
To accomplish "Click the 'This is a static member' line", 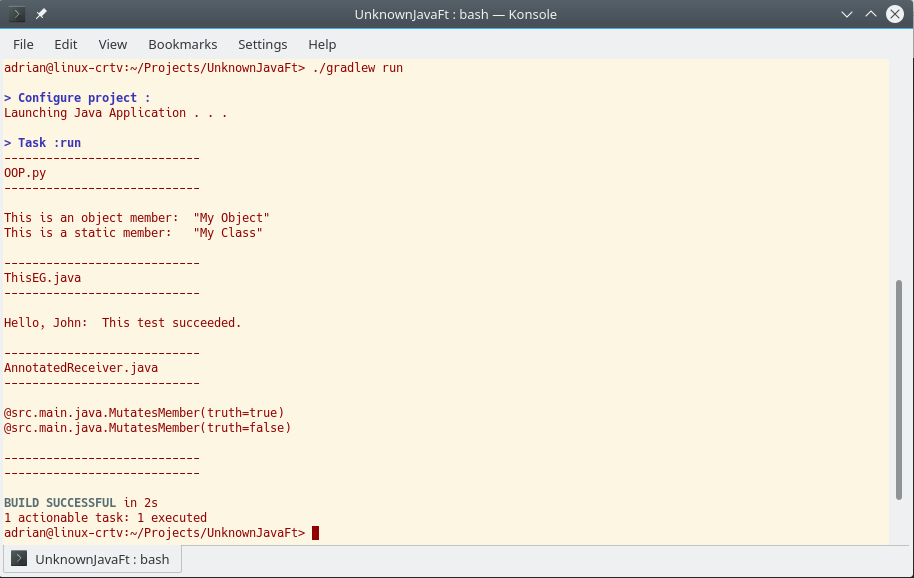I will [133, 233].
